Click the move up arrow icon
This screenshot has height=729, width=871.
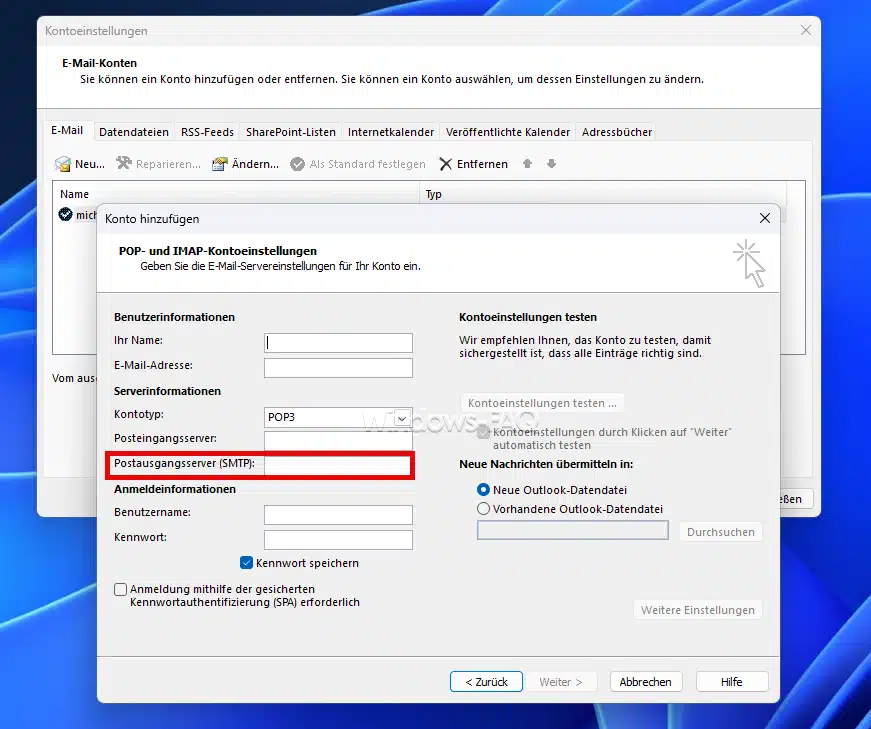click(x=528, y=164)
